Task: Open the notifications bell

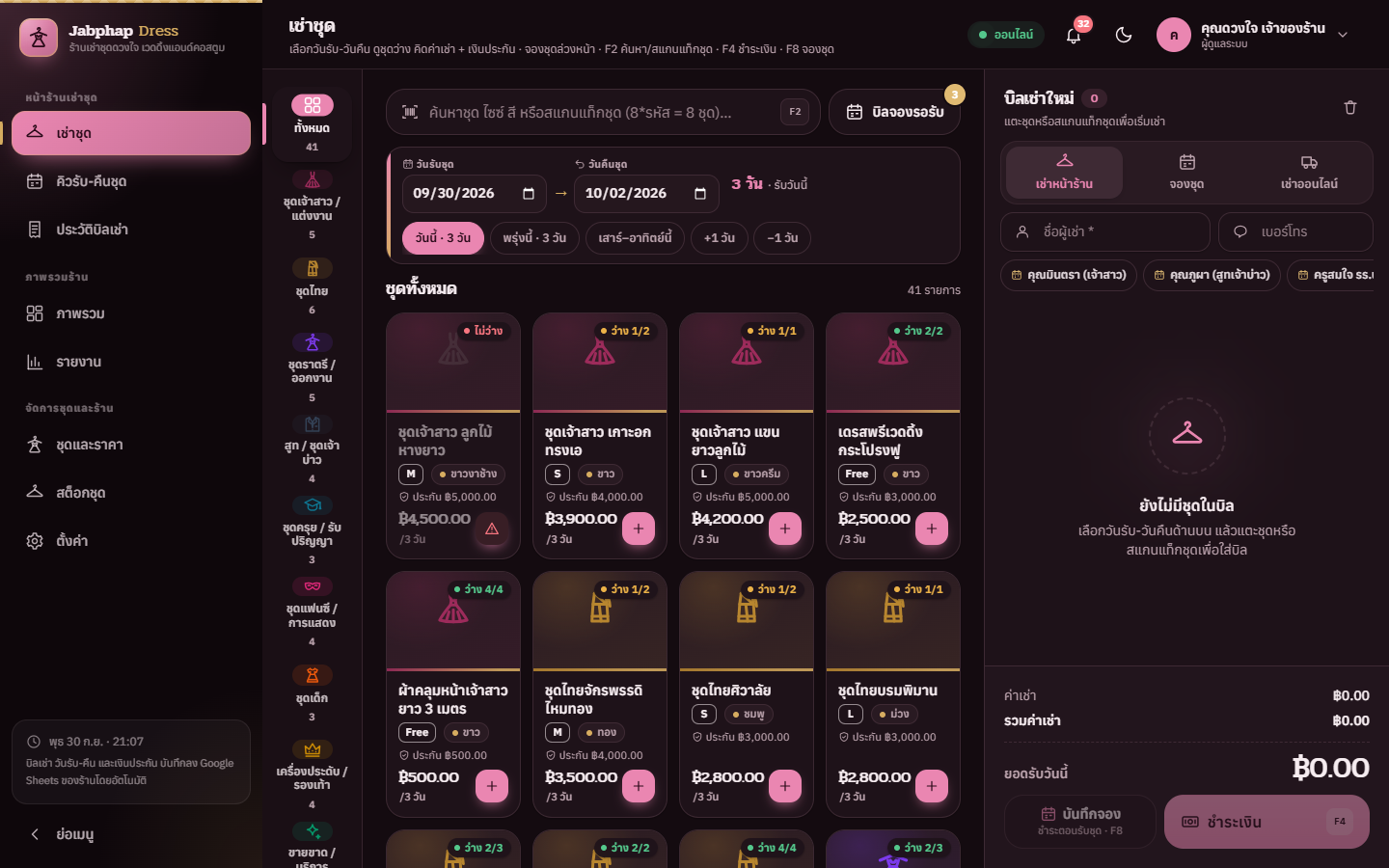Action: [x=1074, y=35]
